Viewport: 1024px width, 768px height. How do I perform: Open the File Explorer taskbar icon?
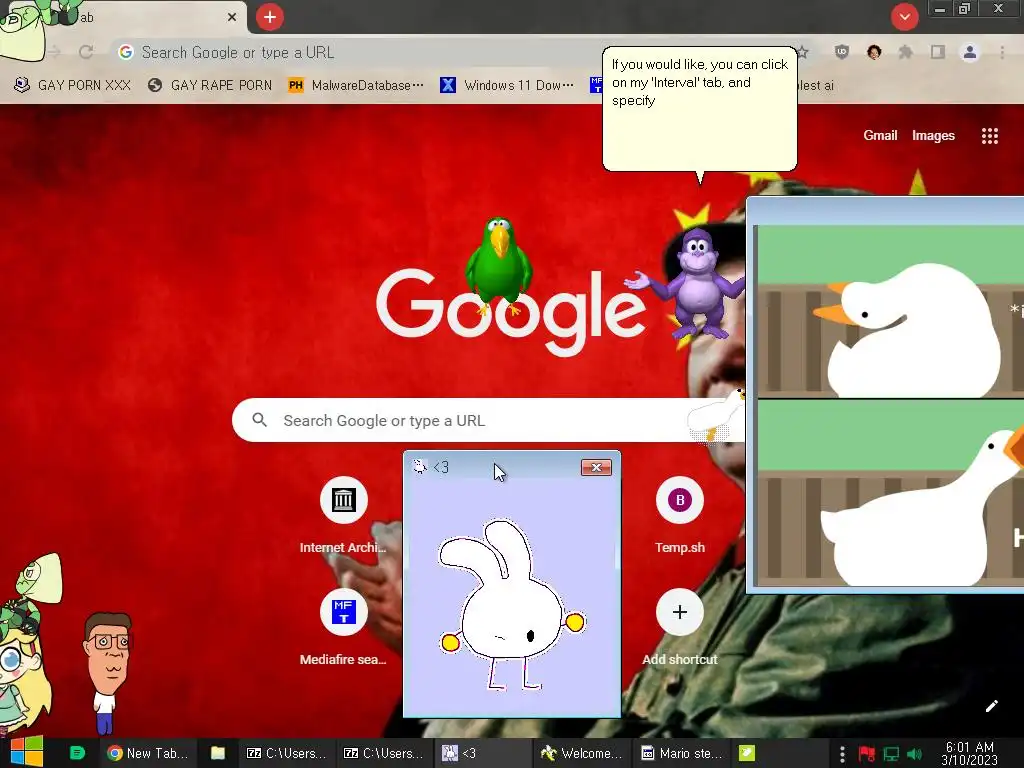coord(217,753)
